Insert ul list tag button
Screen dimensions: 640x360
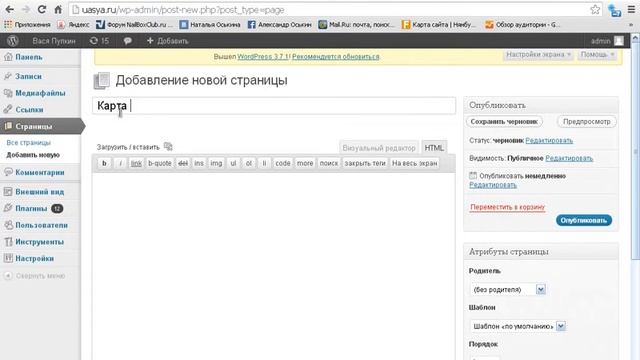[x=233, y=163]
